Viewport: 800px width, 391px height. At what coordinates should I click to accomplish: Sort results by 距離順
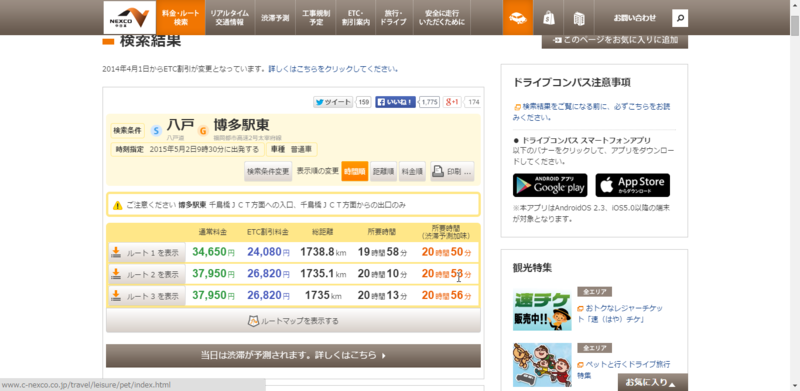[x=384, y=172]
